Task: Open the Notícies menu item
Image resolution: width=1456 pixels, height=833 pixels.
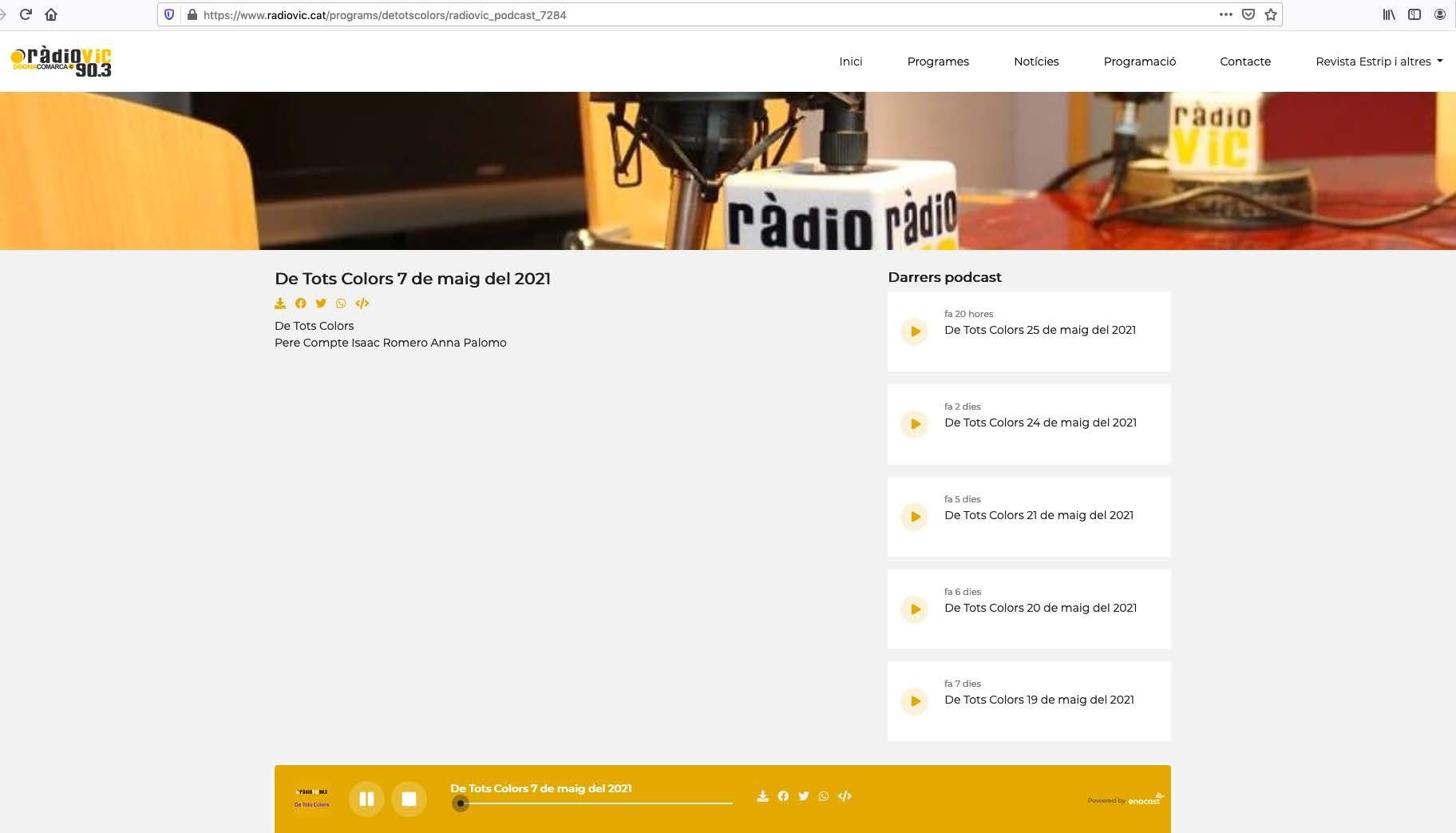Action: click(1036, 61)
